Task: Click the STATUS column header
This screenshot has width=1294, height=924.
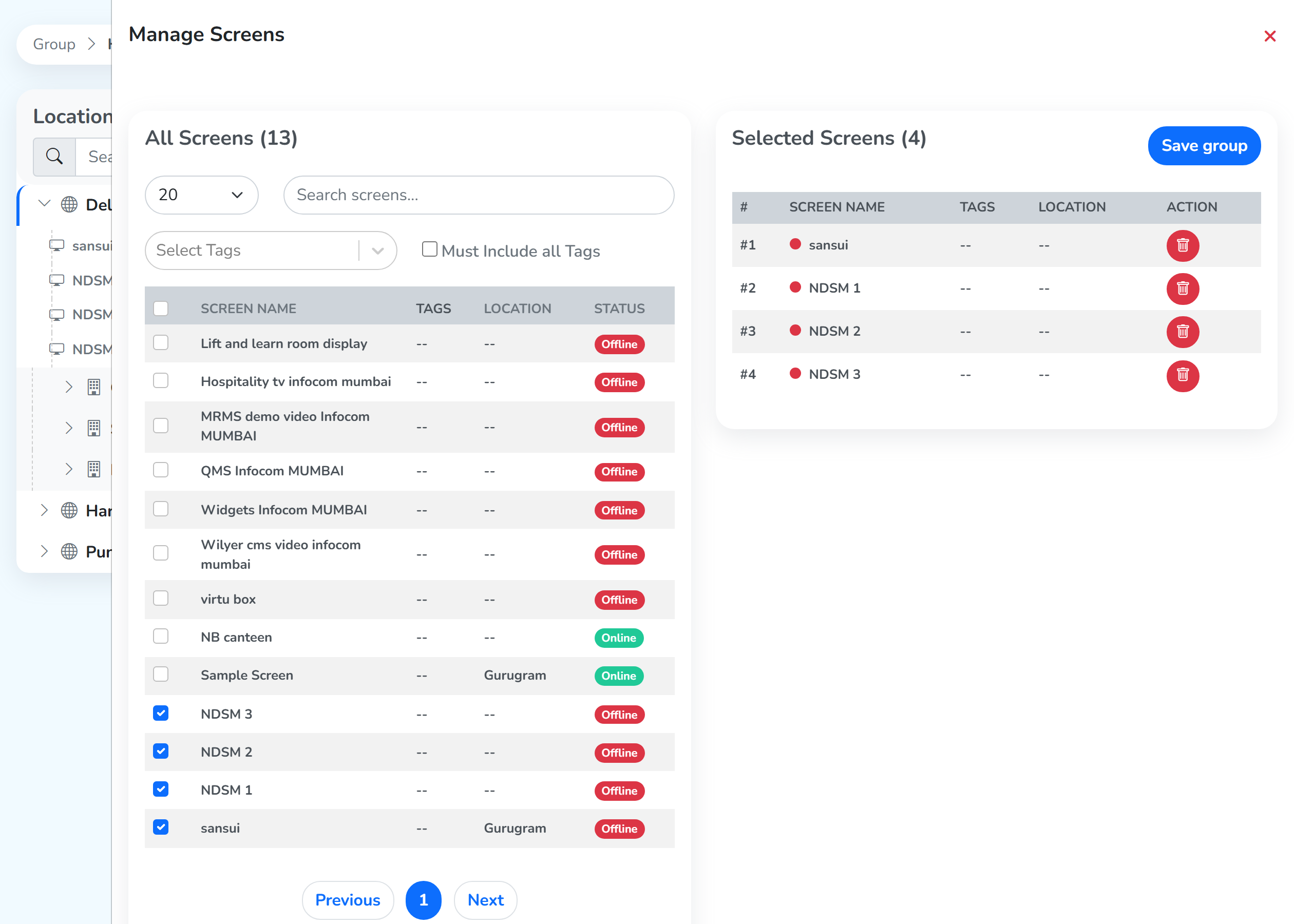Action: 619,309
